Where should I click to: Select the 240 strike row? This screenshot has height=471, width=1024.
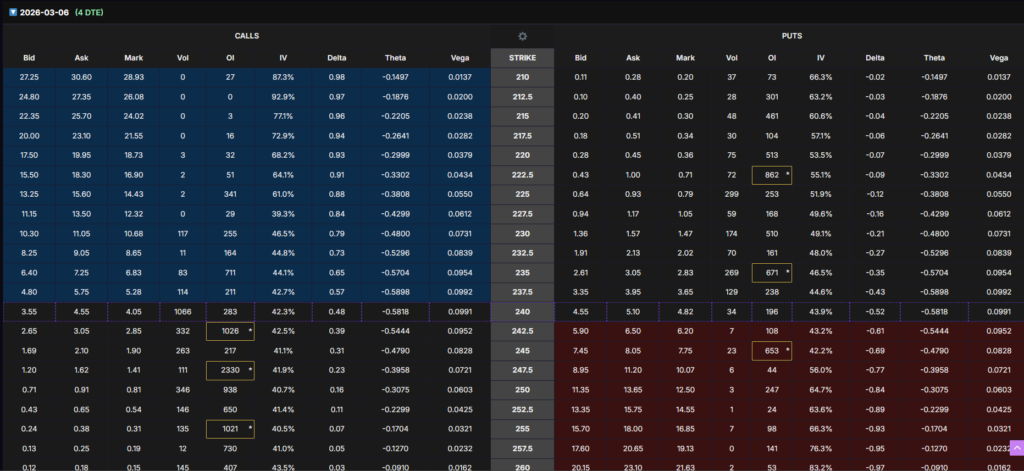[x=522, y=311]
